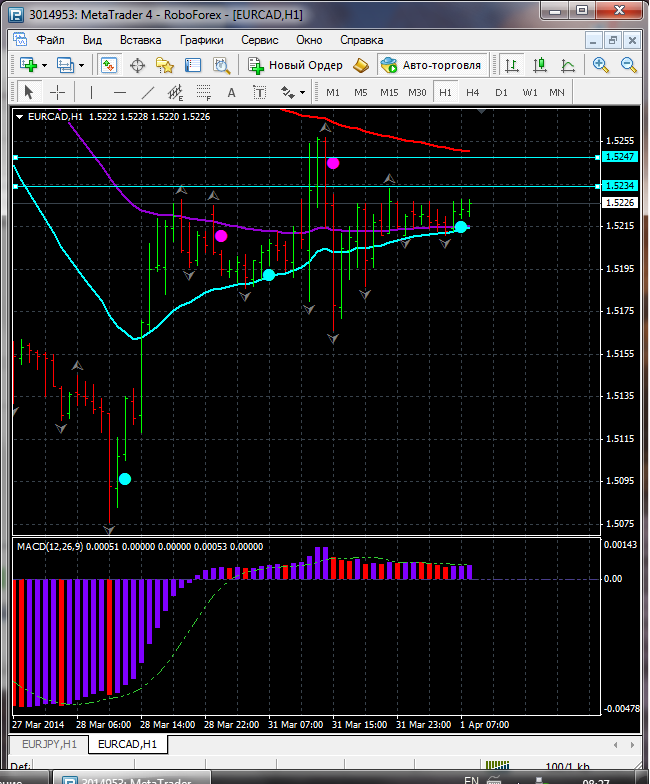Switch to H4 timeframe
Image resolution: width=650 pixels, height=784 pixels.
[x=472, y=92]
